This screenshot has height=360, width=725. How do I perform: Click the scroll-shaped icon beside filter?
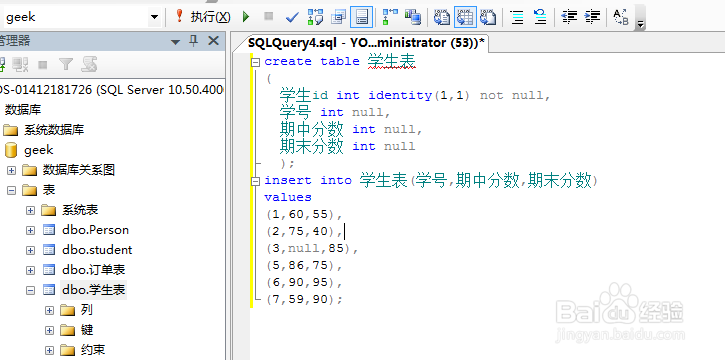[89, 65]
